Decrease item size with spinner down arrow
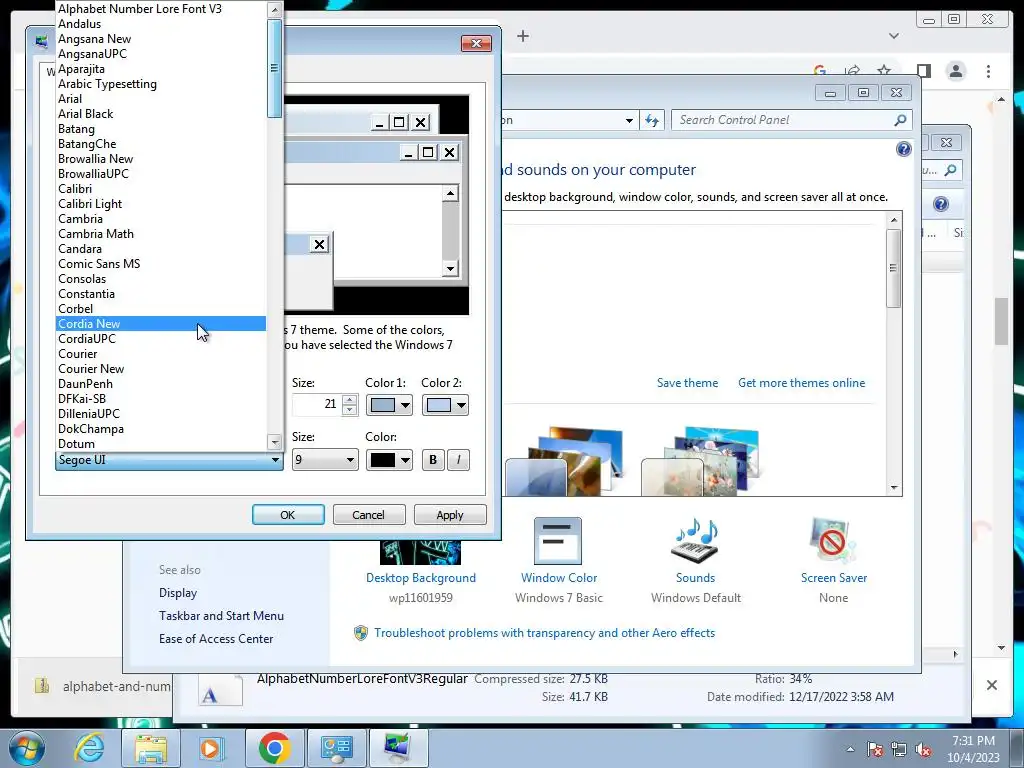This screenshot has width=1024, height=768. (x=349, y=409)
